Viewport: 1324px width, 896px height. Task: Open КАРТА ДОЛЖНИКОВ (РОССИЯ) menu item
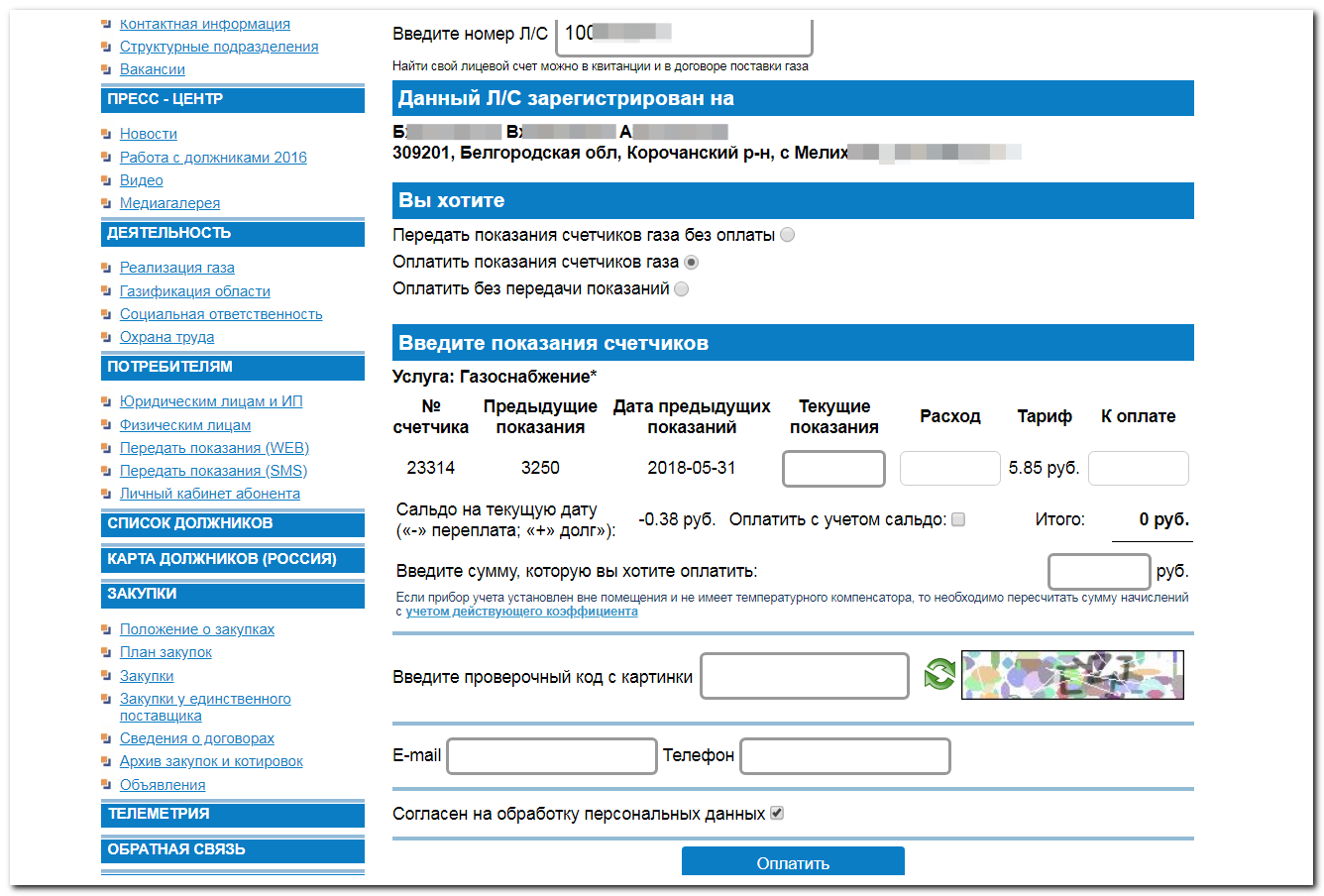233,559
